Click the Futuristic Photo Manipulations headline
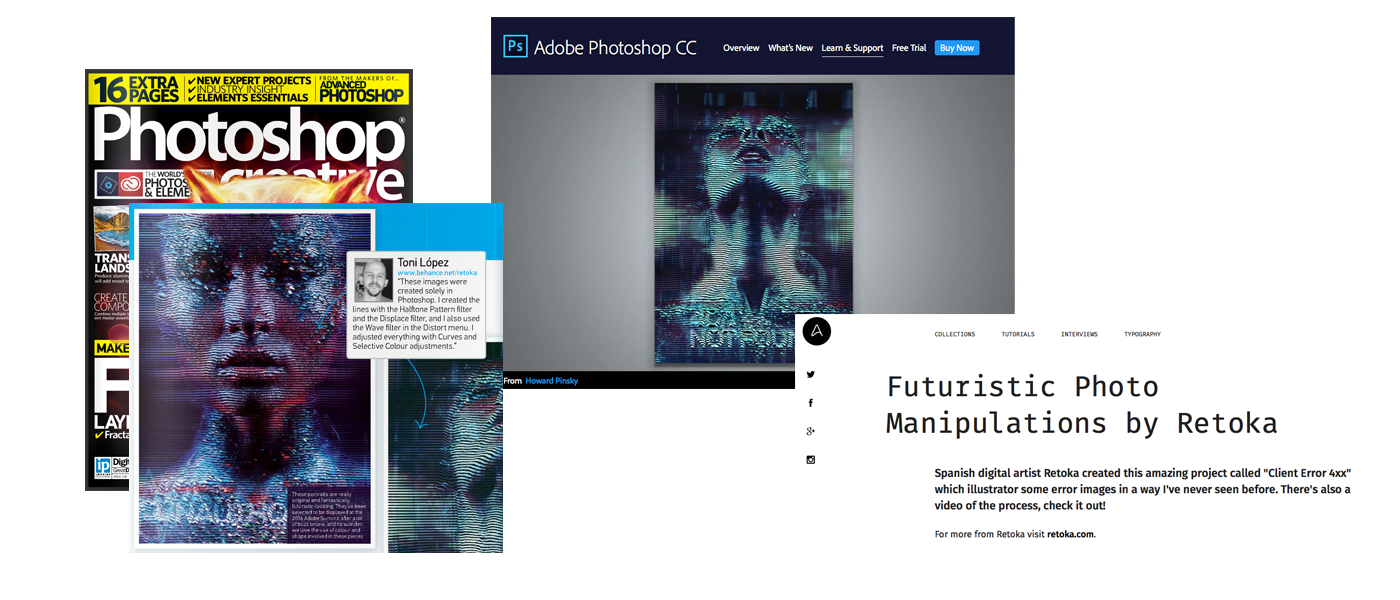1400x600 pixels. point(1082,404)
